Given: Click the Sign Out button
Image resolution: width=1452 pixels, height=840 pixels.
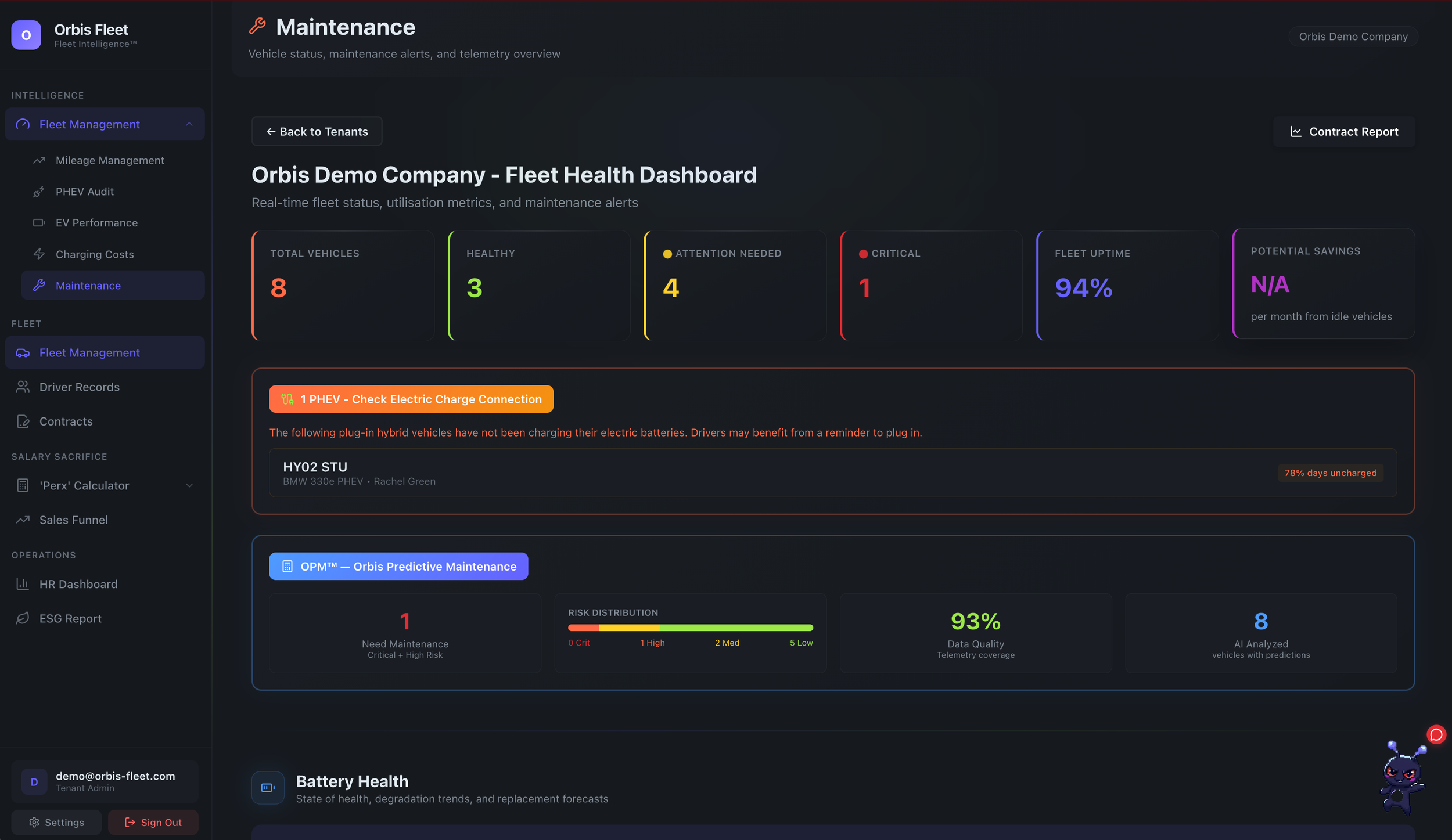Looking at the screenshot, I should tap(153, 822).
